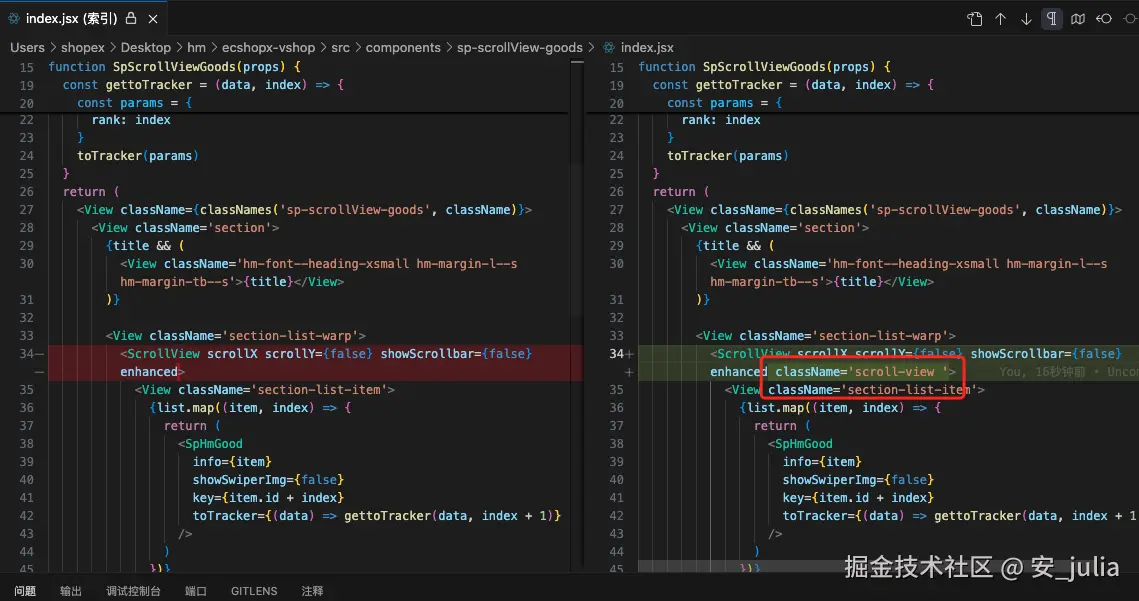Image resolution: width=1139 pixels, height=601 pixels.
Task: Go to previous change with up arrow
Action: coord(1000,19)
